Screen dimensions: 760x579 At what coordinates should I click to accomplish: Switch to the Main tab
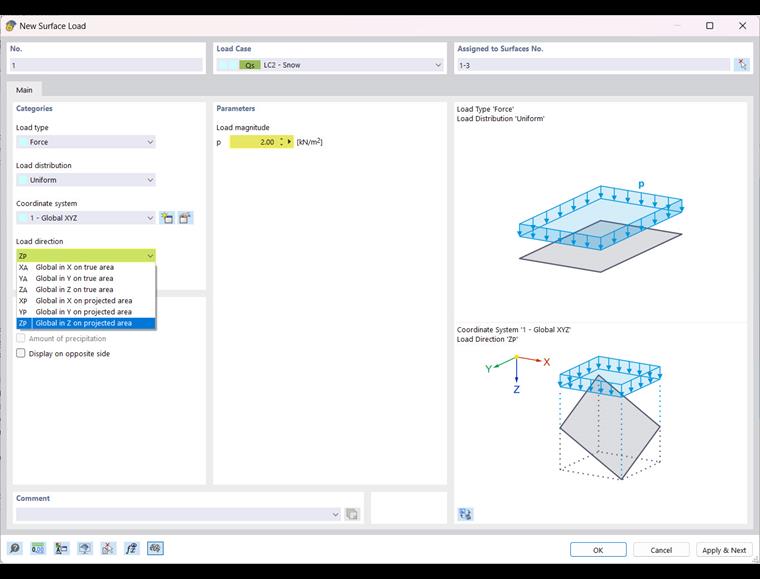(24, 90)
